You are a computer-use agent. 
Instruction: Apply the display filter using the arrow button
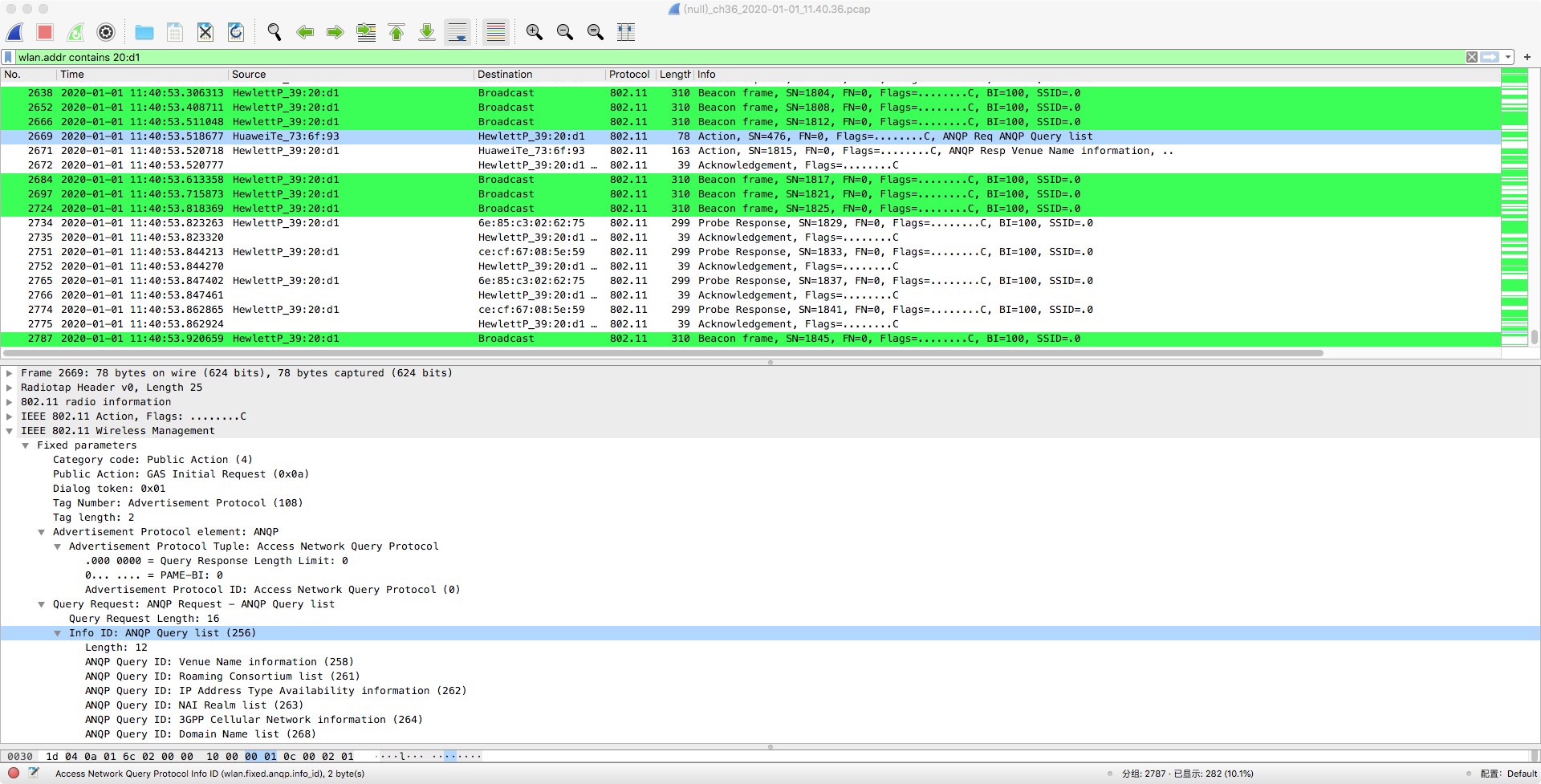click(x=1490, y=57)
